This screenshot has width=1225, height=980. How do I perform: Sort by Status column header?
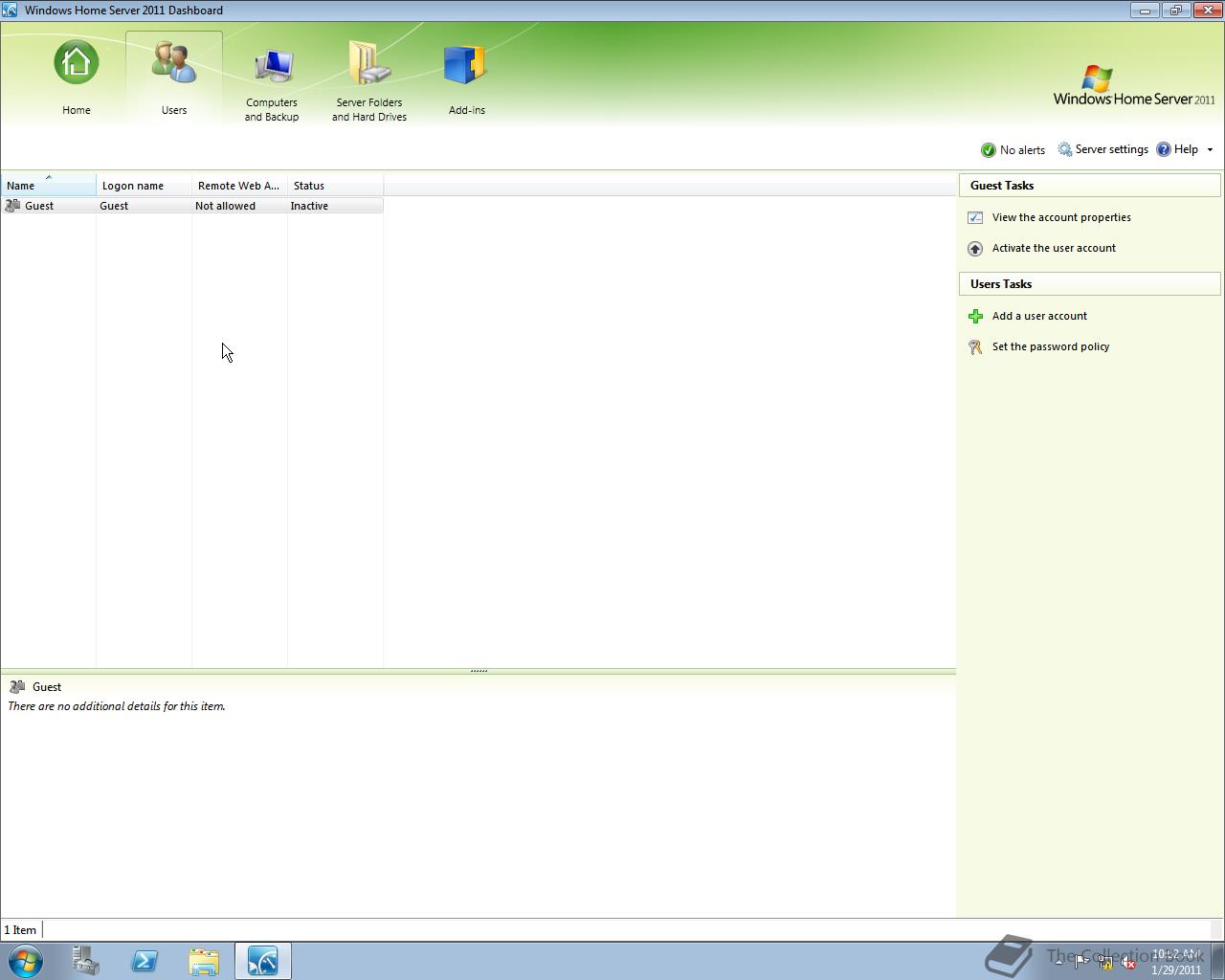point(336,186)
